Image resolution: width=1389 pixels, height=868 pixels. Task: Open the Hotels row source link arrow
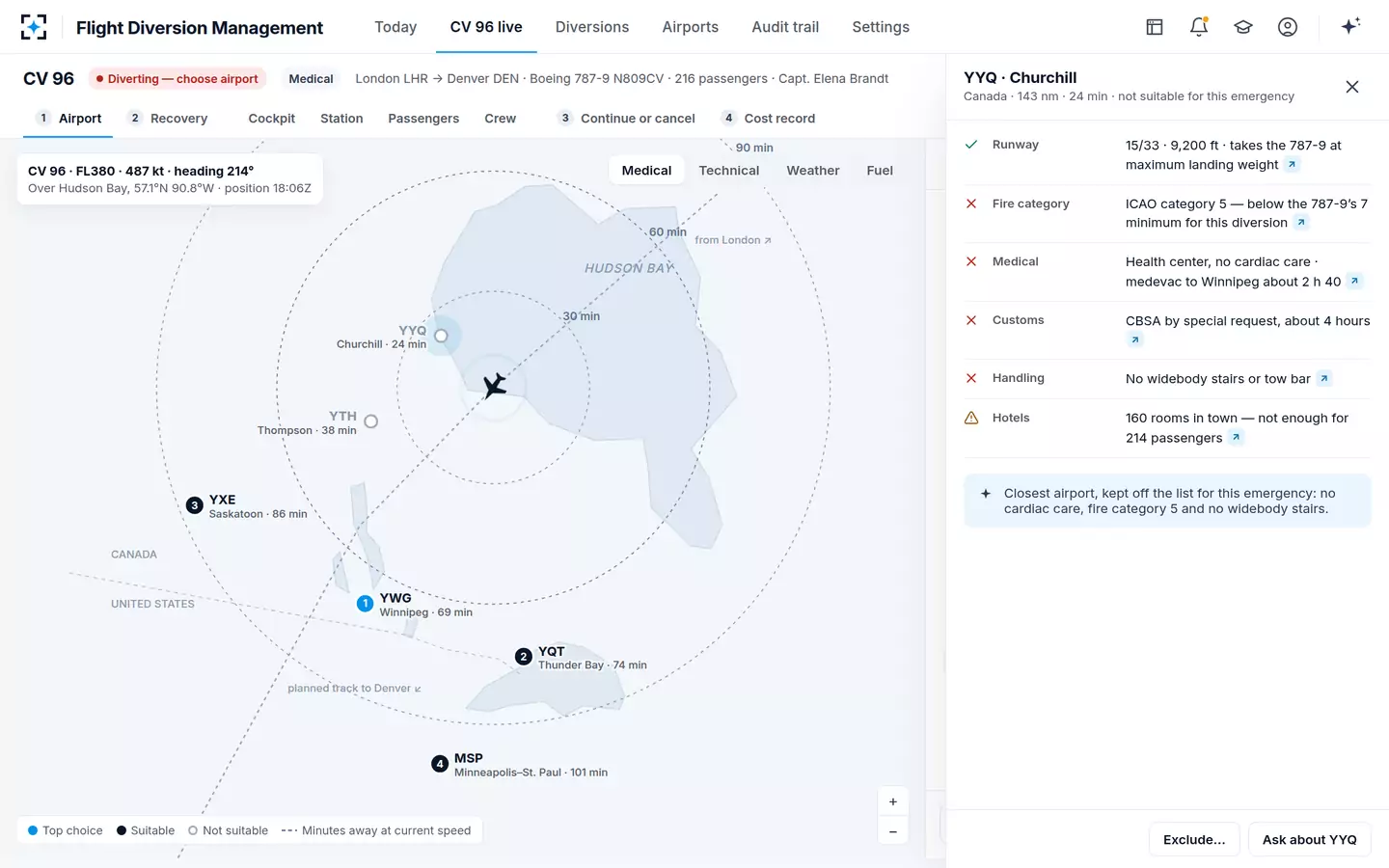click(1237, 438)
